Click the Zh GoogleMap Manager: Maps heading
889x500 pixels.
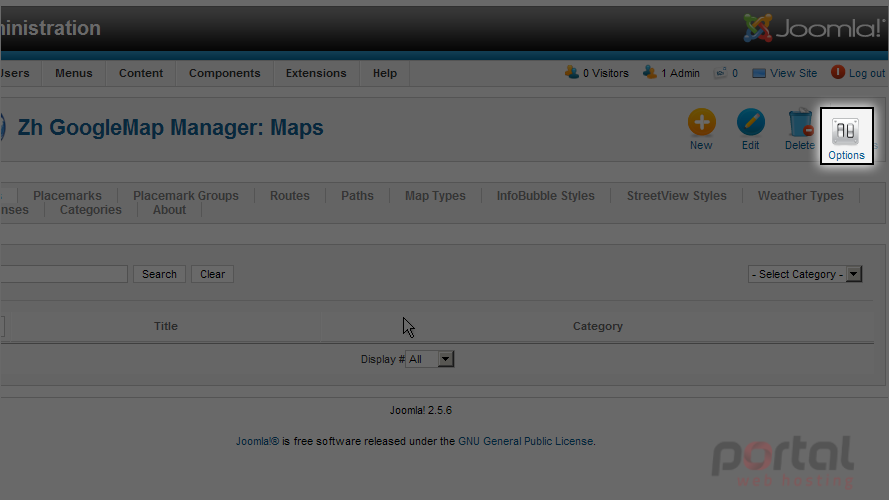(x=170, y=128)
